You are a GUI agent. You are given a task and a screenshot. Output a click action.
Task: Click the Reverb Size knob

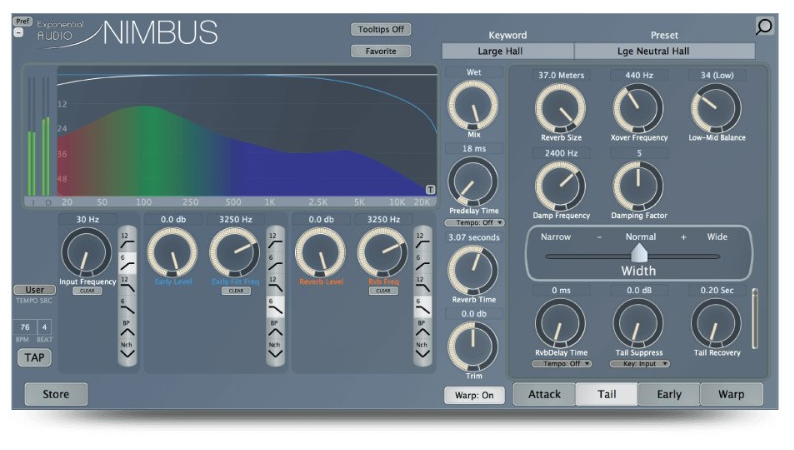click(x=560, y=107)
